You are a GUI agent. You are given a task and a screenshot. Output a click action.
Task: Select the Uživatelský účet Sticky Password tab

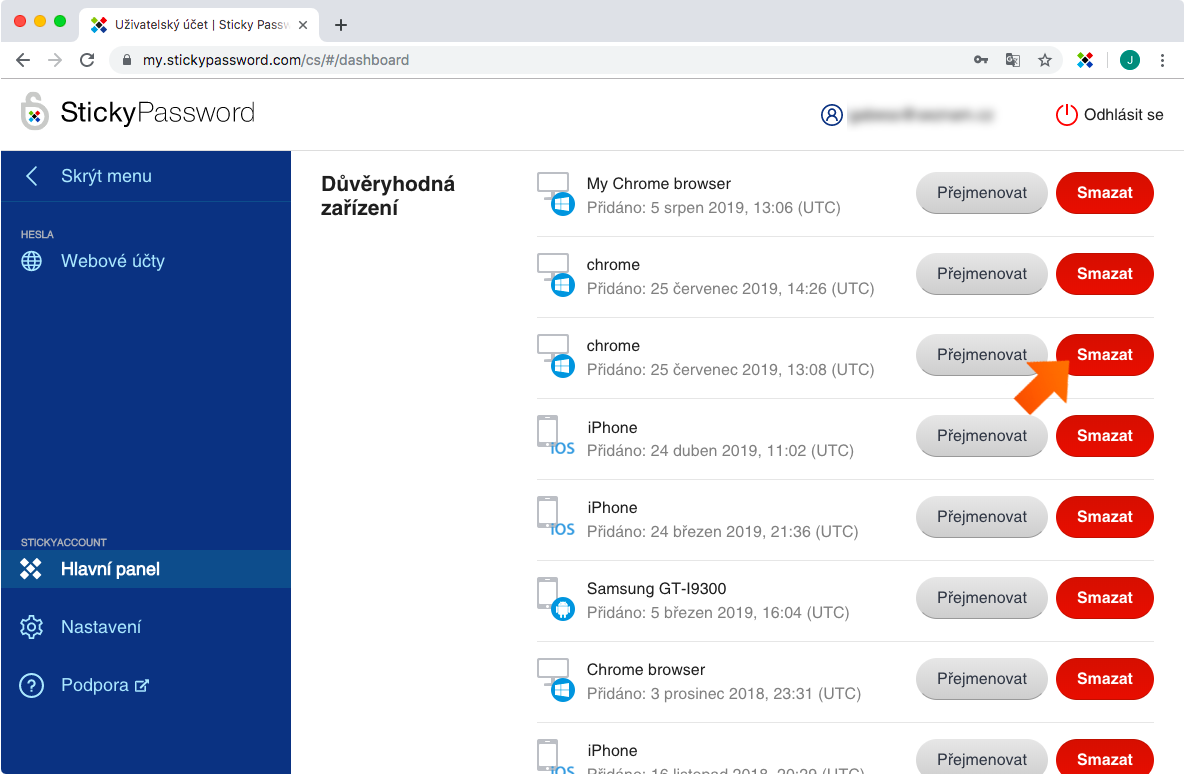(x=199, y=25)
